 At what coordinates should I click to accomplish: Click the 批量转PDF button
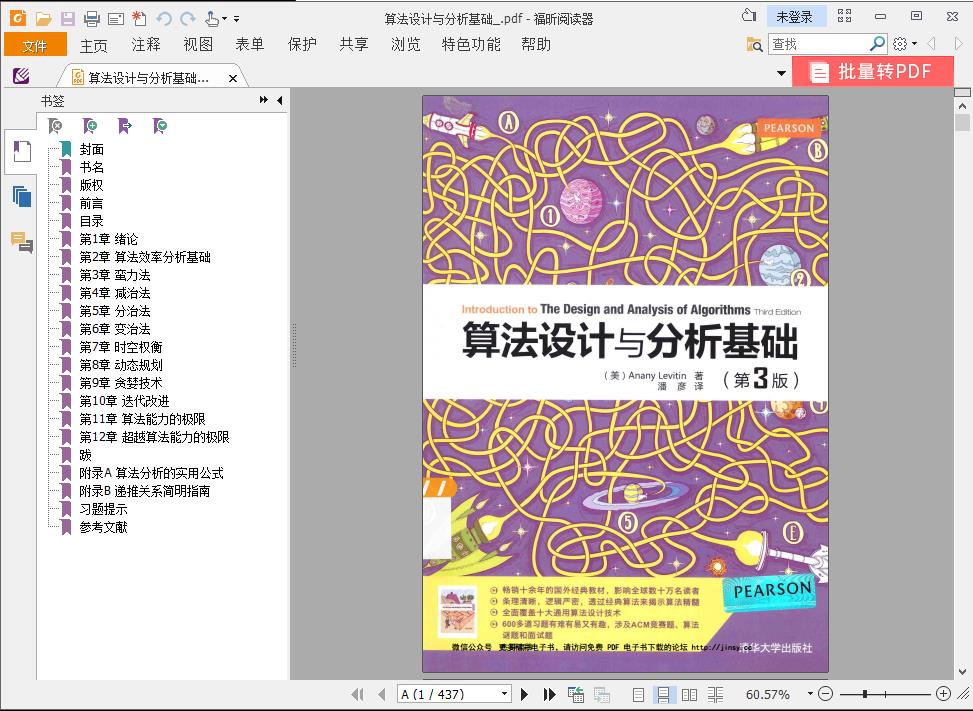[x=872, y=72]
